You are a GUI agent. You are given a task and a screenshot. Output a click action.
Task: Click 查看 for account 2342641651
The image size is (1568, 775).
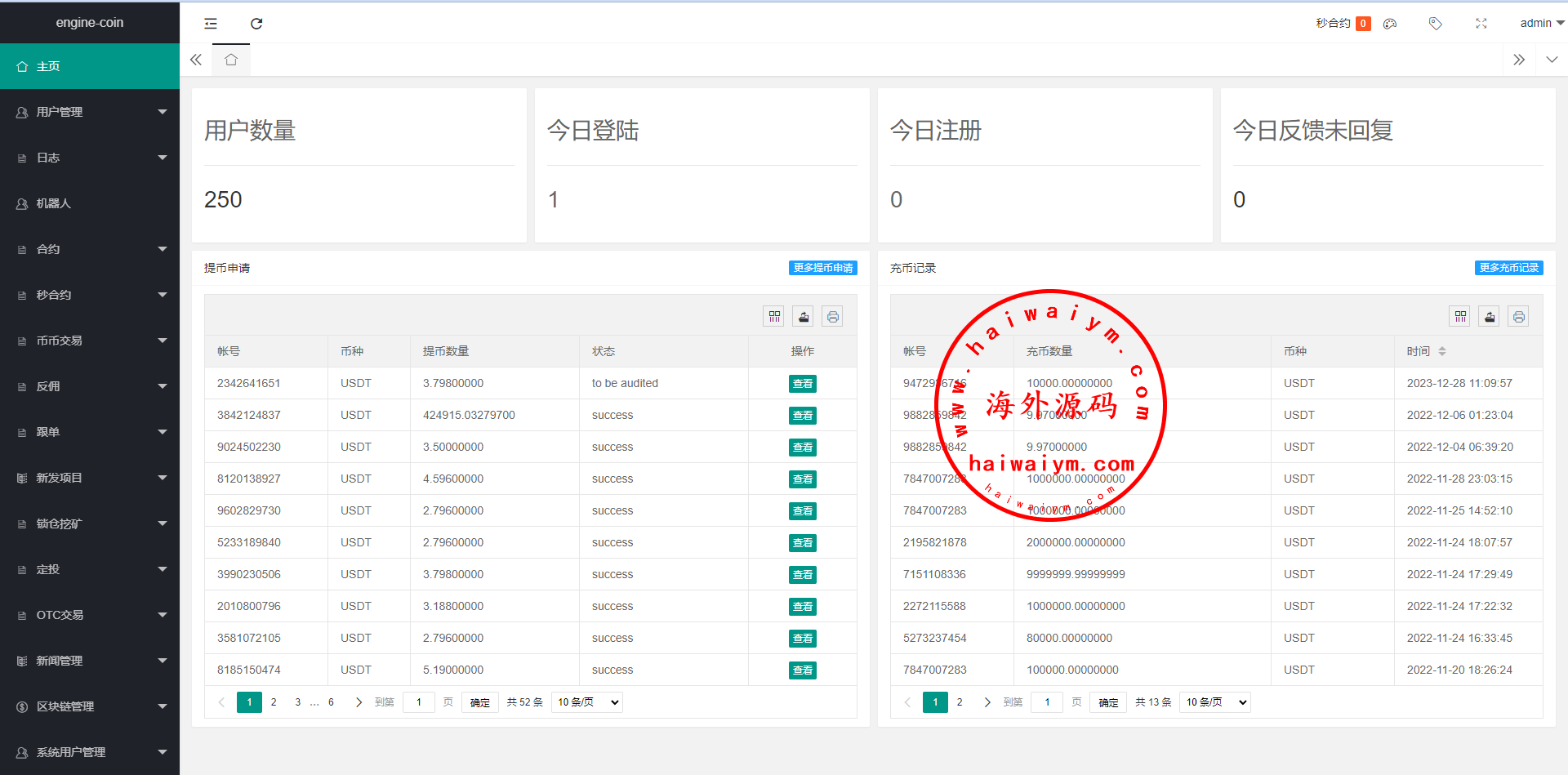click(x=802, y=384)
